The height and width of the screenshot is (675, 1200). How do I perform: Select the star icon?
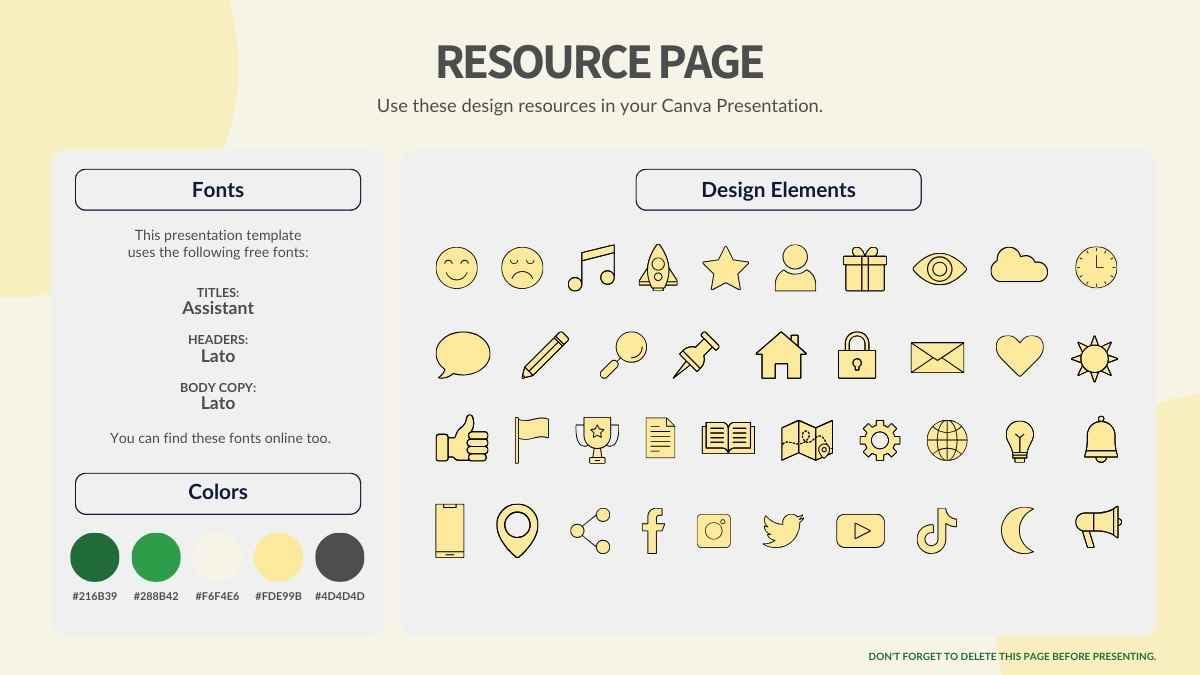click(725, 268)
